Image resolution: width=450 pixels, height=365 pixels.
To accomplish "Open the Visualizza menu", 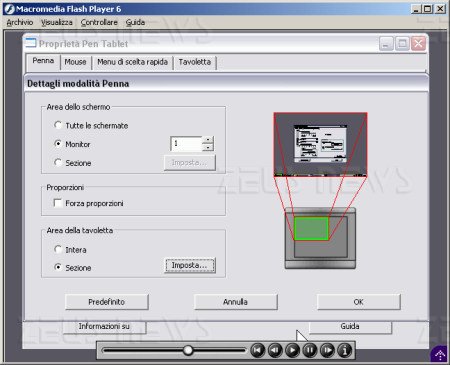I will pos(57,22).
